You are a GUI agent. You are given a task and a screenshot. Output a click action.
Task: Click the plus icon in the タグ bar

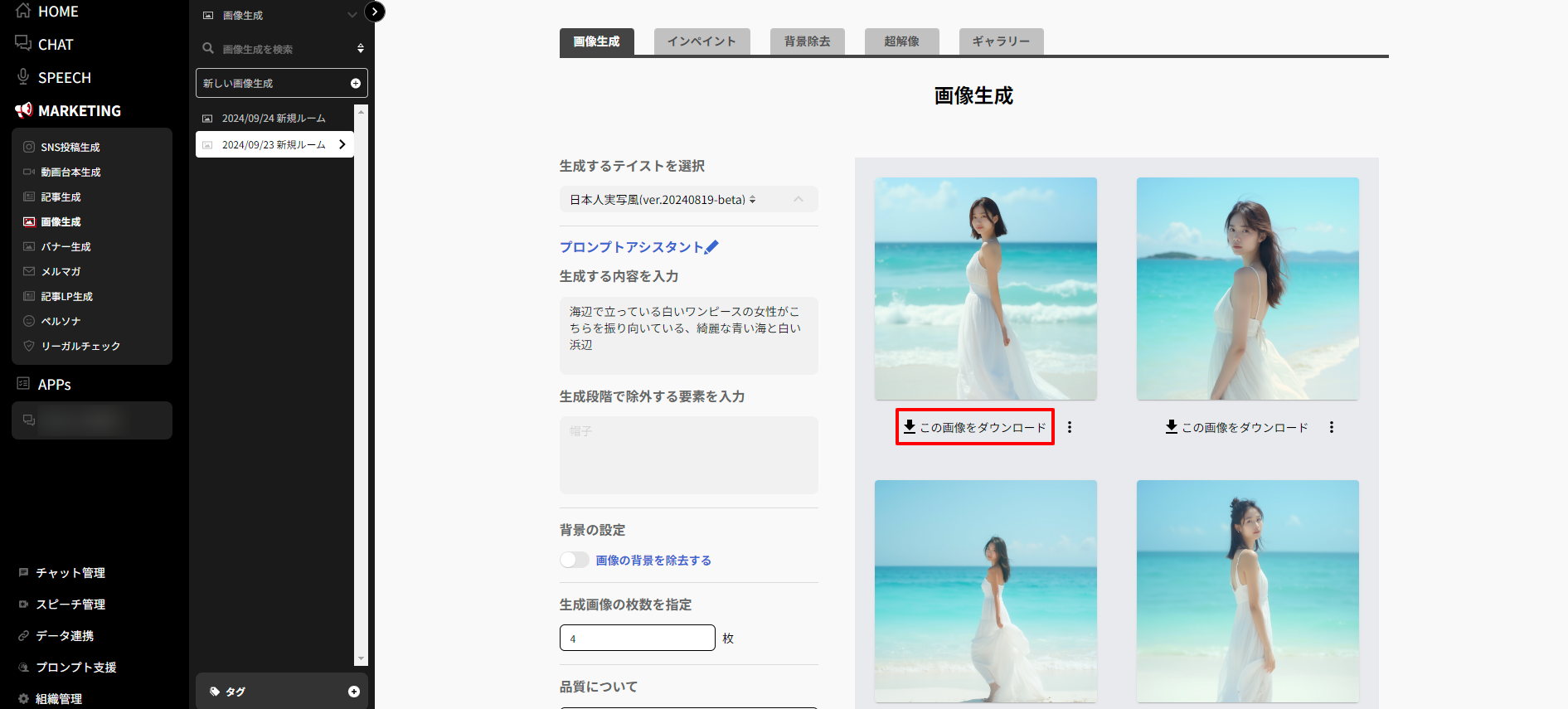click(354, 692)
